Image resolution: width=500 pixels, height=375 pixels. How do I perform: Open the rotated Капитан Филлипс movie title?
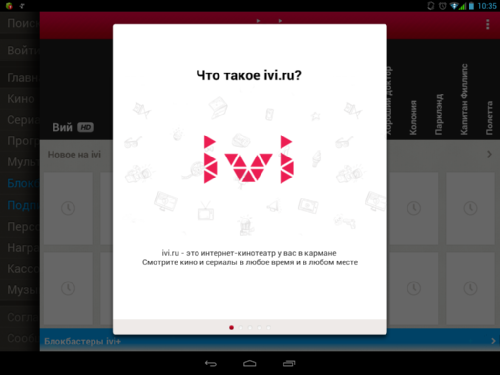[x=464, y=99]
